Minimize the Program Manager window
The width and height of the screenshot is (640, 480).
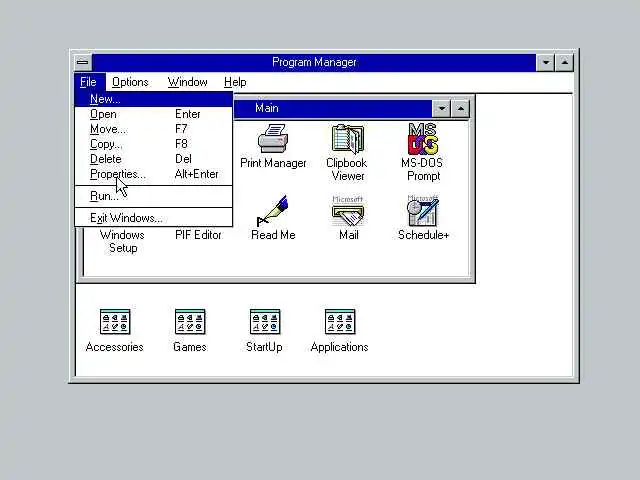tap(546, 62)
